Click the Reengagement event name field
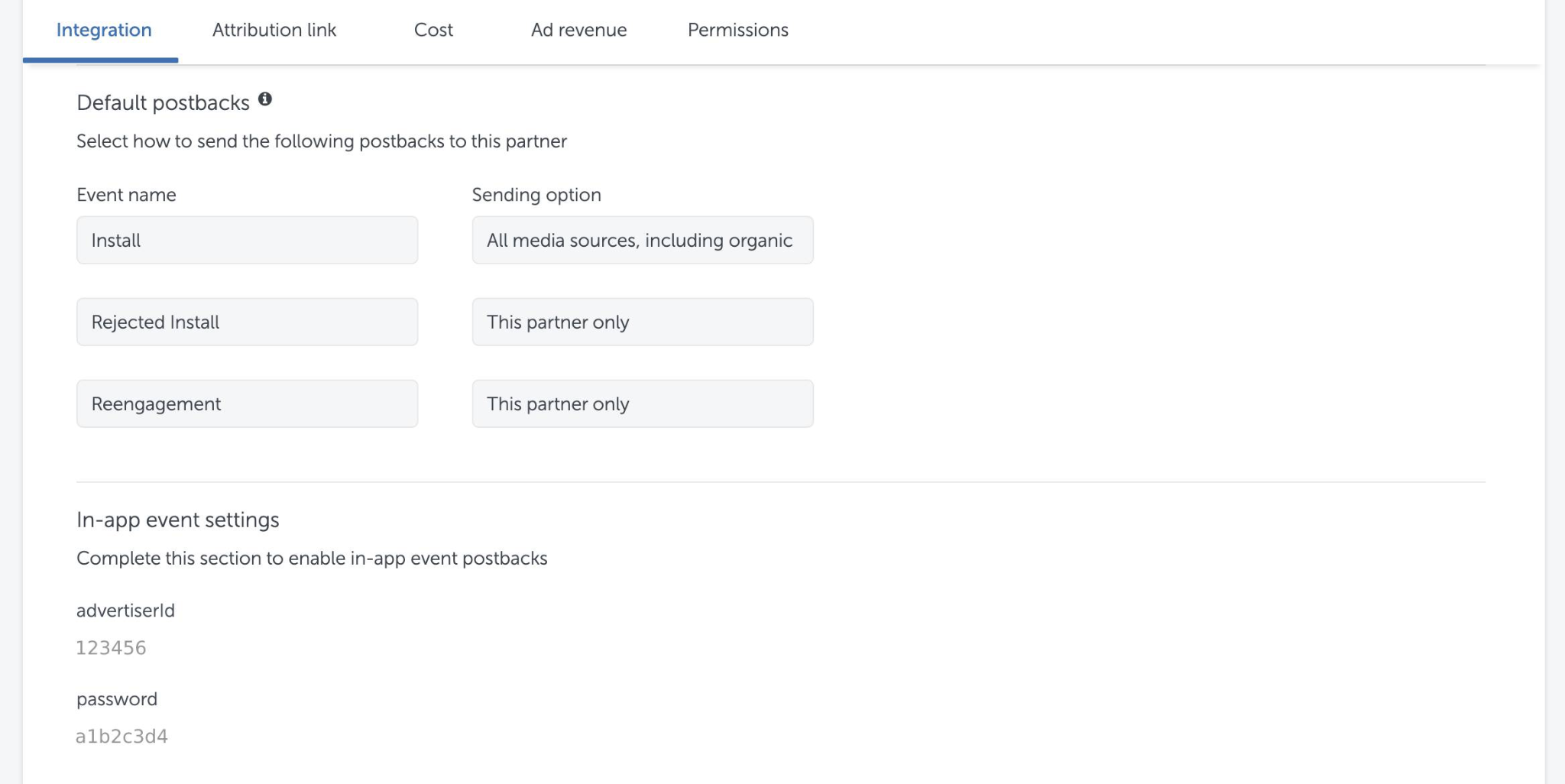 coord(247,403)
